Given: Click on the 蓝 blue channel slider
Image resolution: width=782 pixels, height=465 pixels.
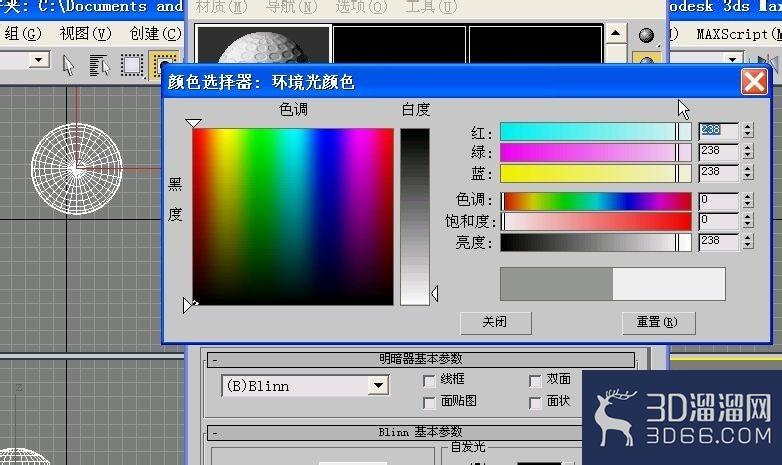Looking at the screenshot, I should tap(595, 174).
